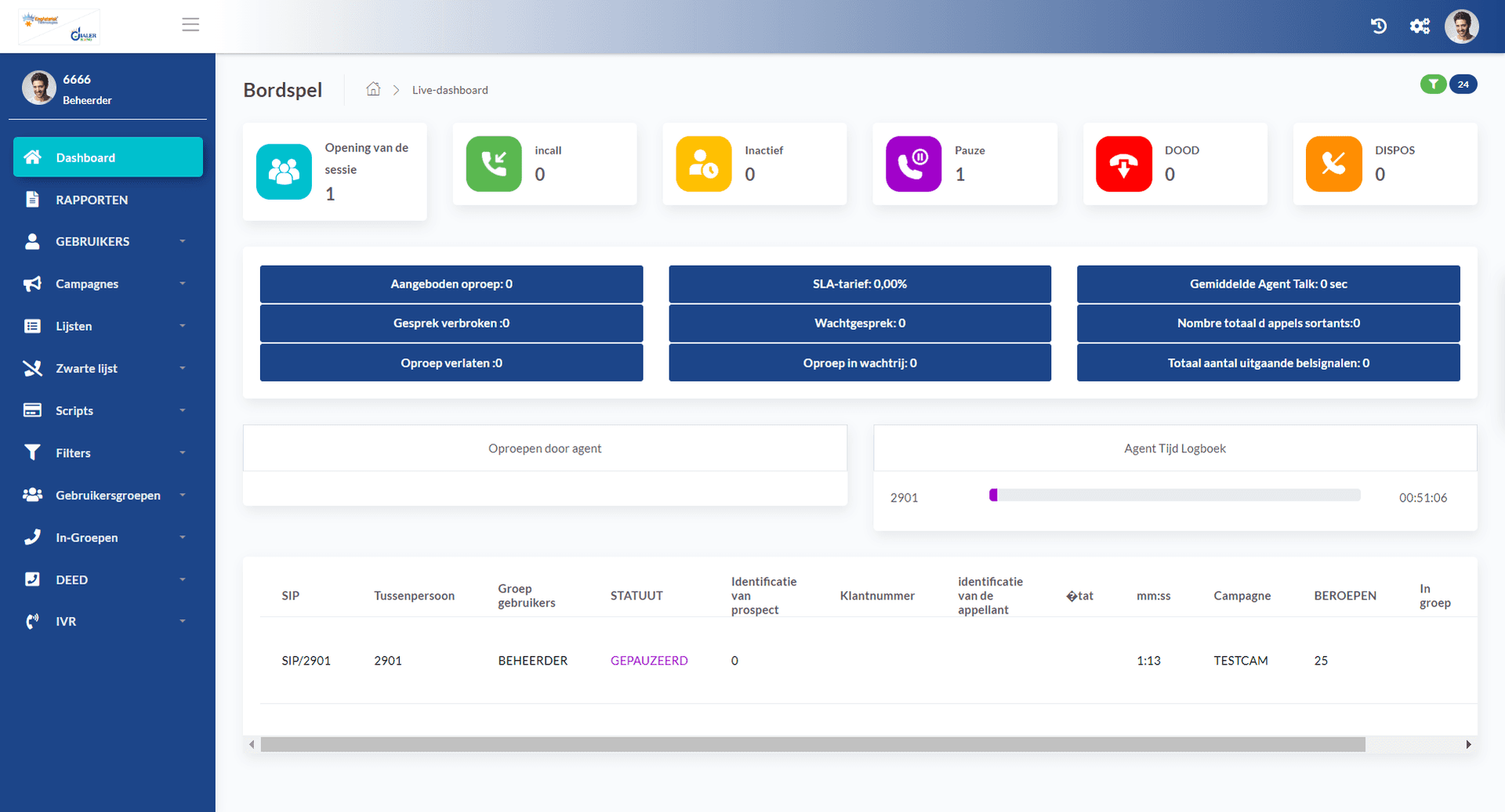Screen dimensions: 1505x812
Task: Click the table's horizontal scrollbar
Action: pyautogui.click(x=813, y=745)
